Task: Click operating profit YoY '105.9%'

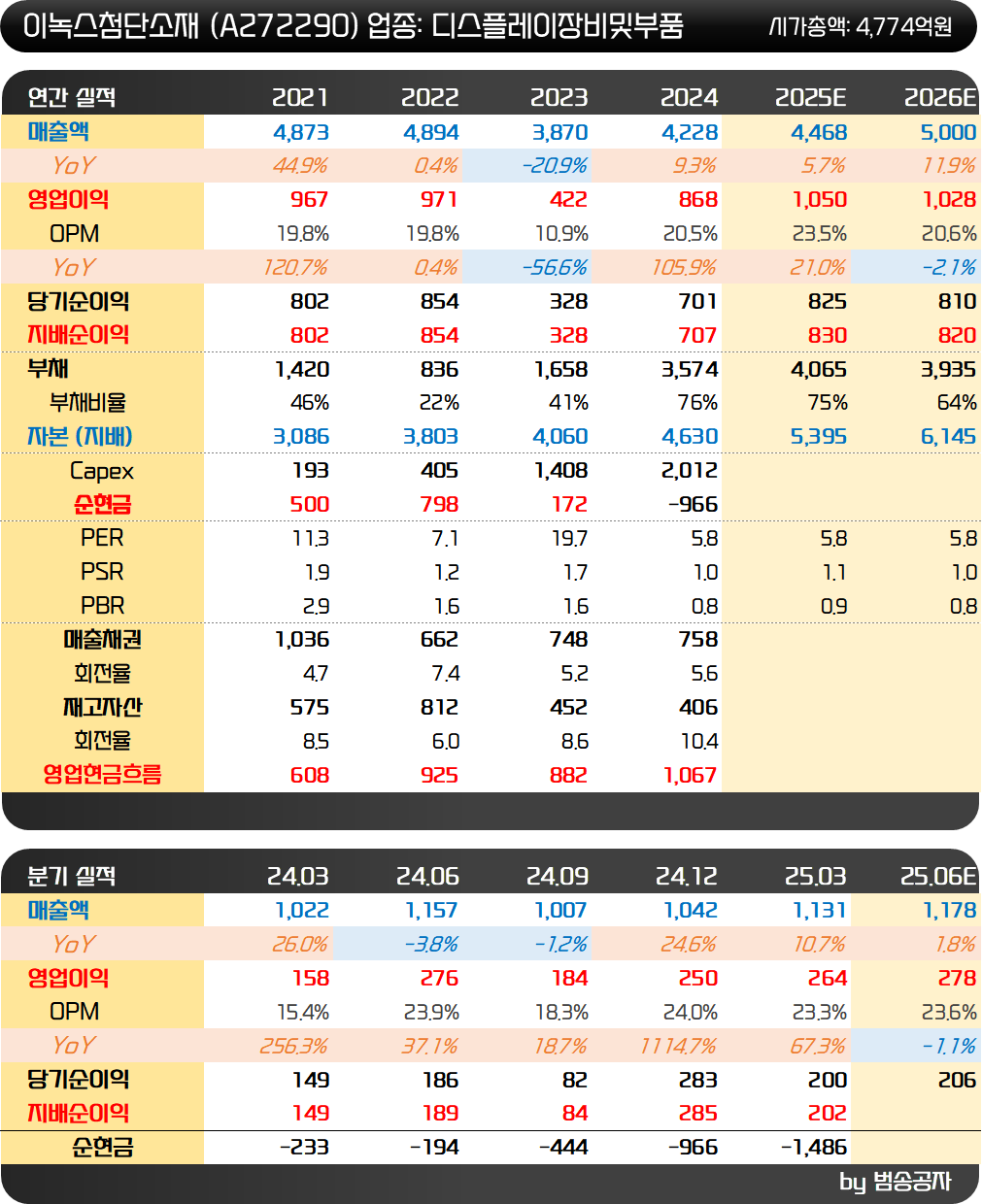Action: click(x=685, y=267)
